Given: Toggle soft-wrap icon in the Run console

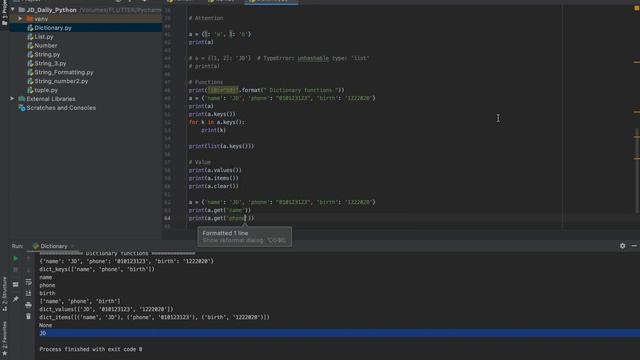Looking at the screenshot, I should 28,282.
